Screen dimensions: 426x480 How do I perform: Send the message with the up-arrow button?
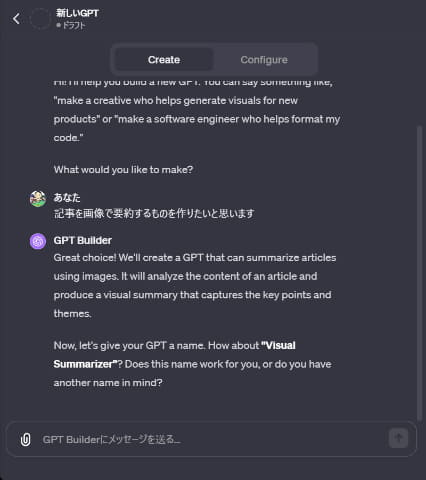point(398,438)
